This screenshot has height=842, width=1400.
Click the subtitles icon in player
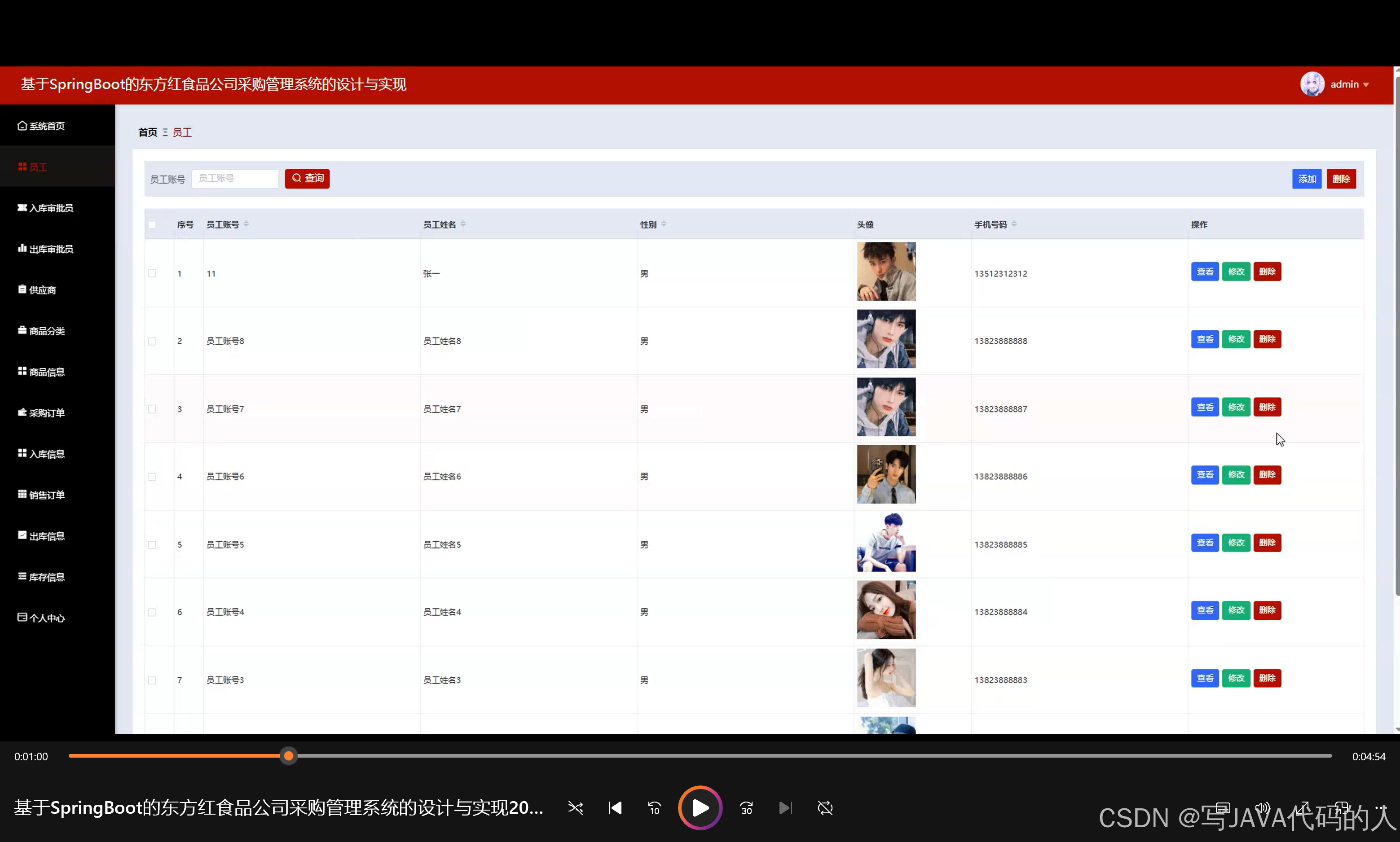point(1223,807)
